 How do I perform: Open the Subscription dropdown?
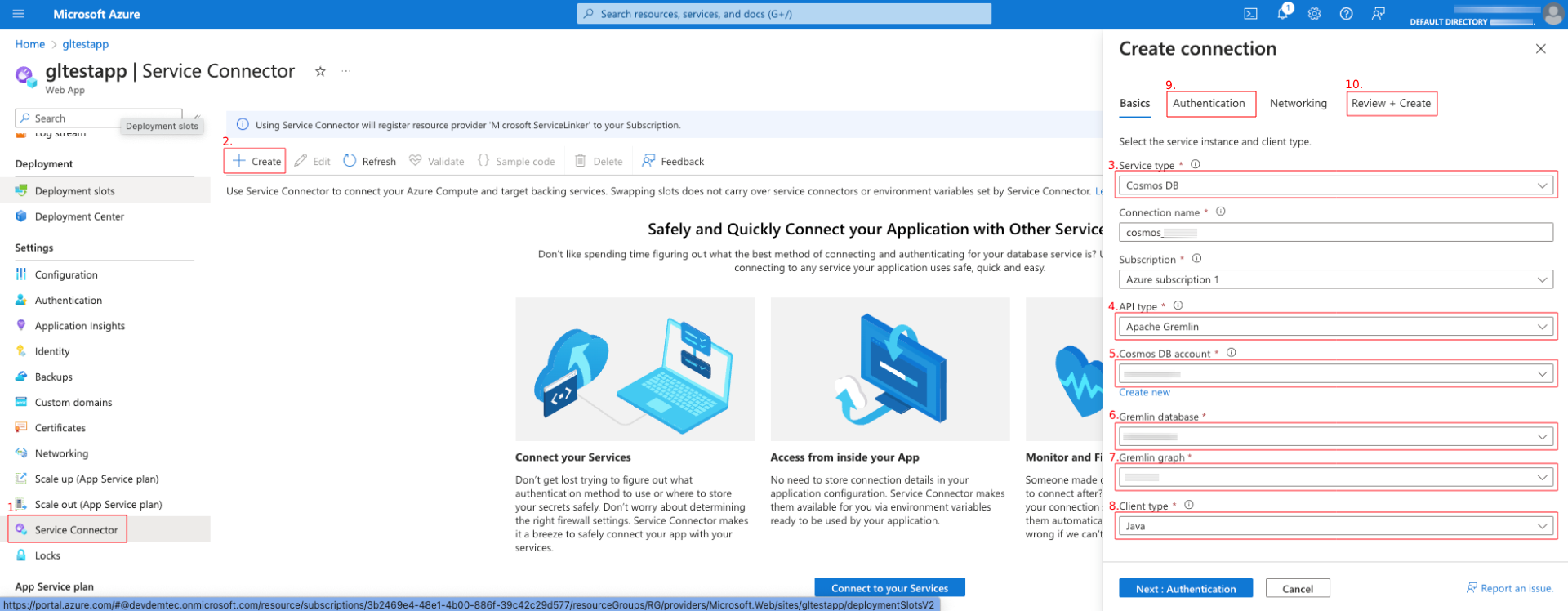tap(1335, 279)
